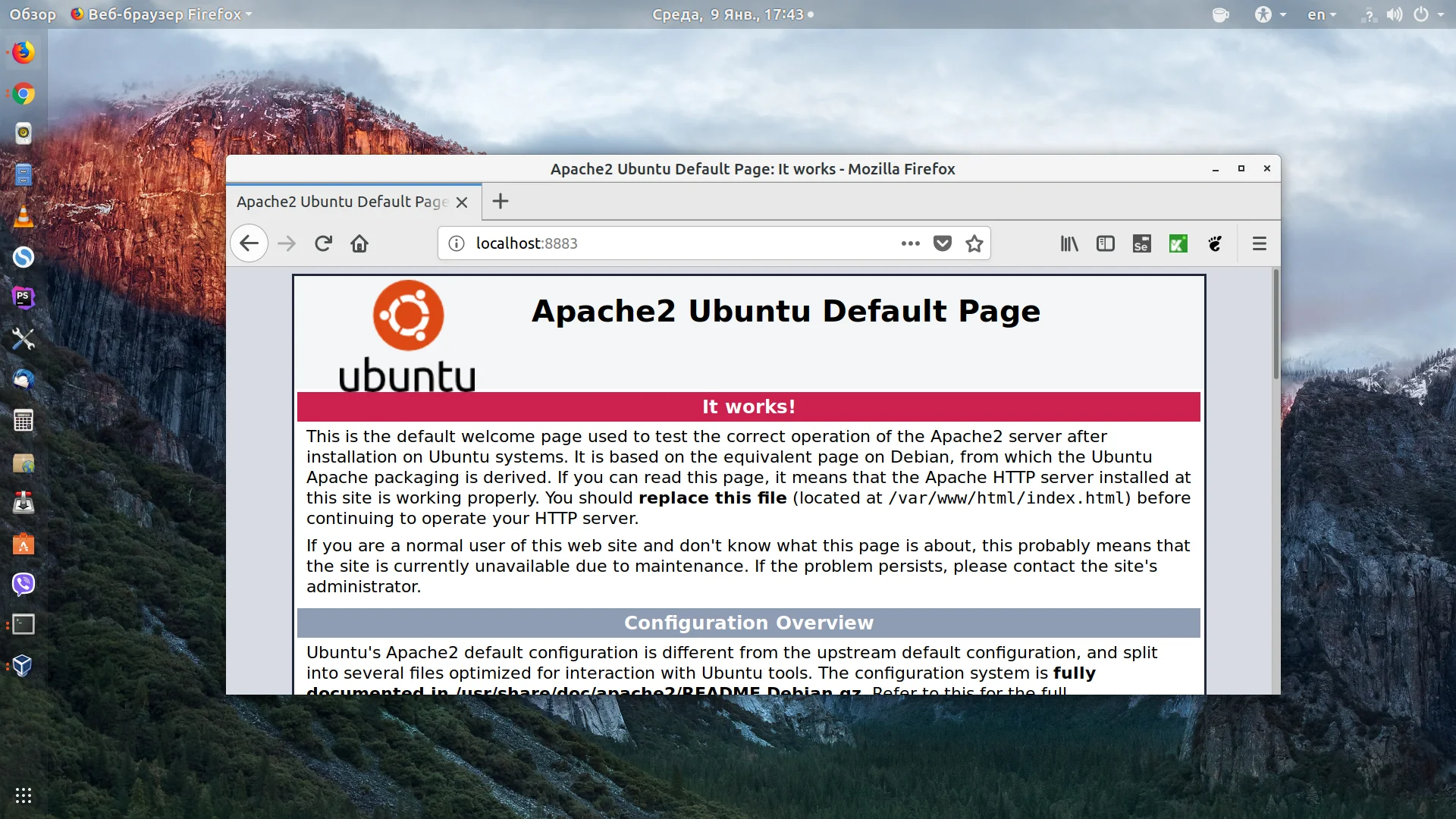Image resolution: width=1456 pixels, height=819 pixels.
Task: Open page actions three-dot menu
Action: 910,243
